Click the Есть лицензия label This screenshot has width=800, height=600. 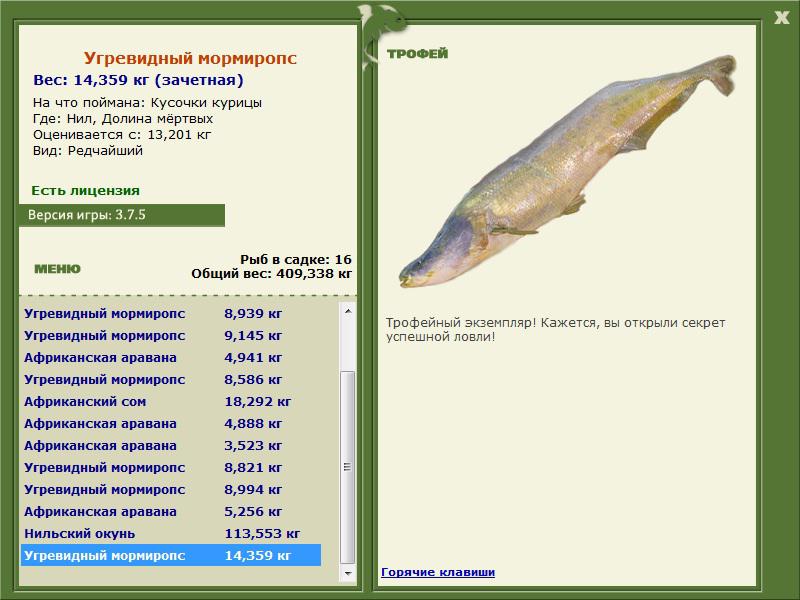[86, 190]
